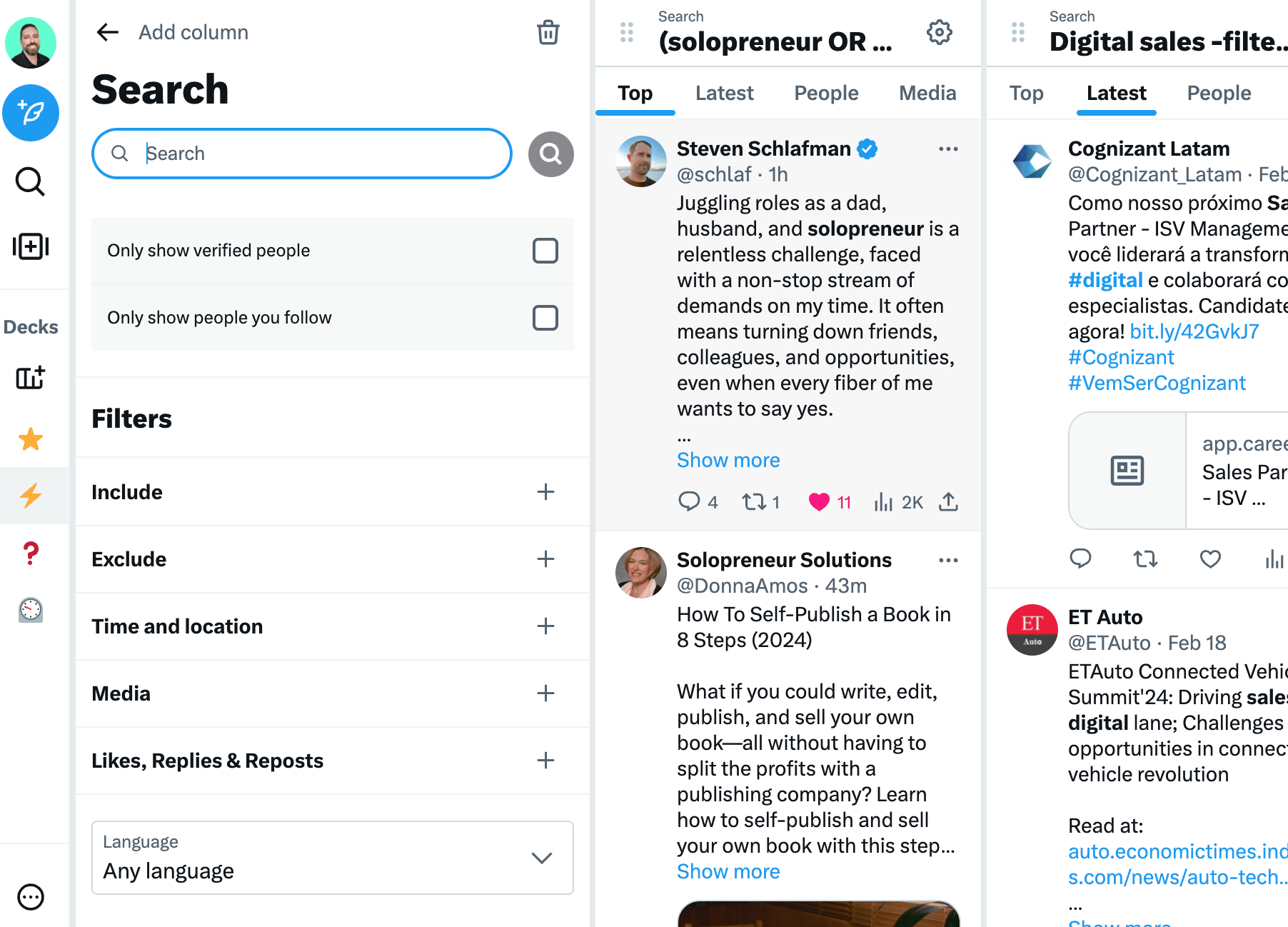Share Steven Schlafman's post
This screenshot has width=1288, height=927.
[x=947, y=502]
